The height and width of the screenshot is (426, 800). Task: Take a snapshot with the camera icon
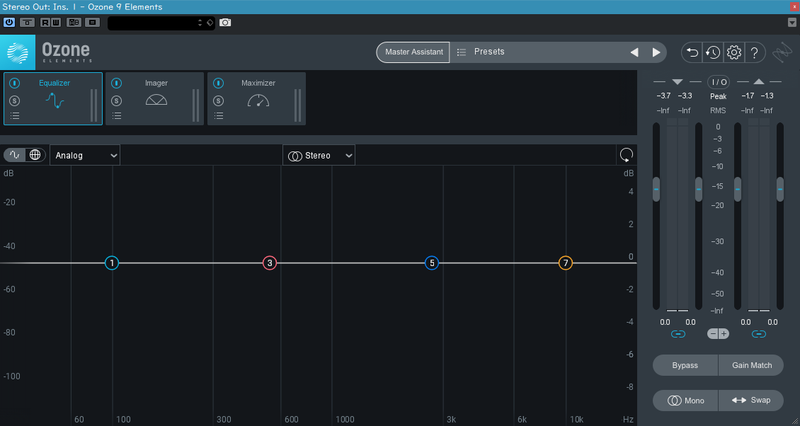point(225,22)
